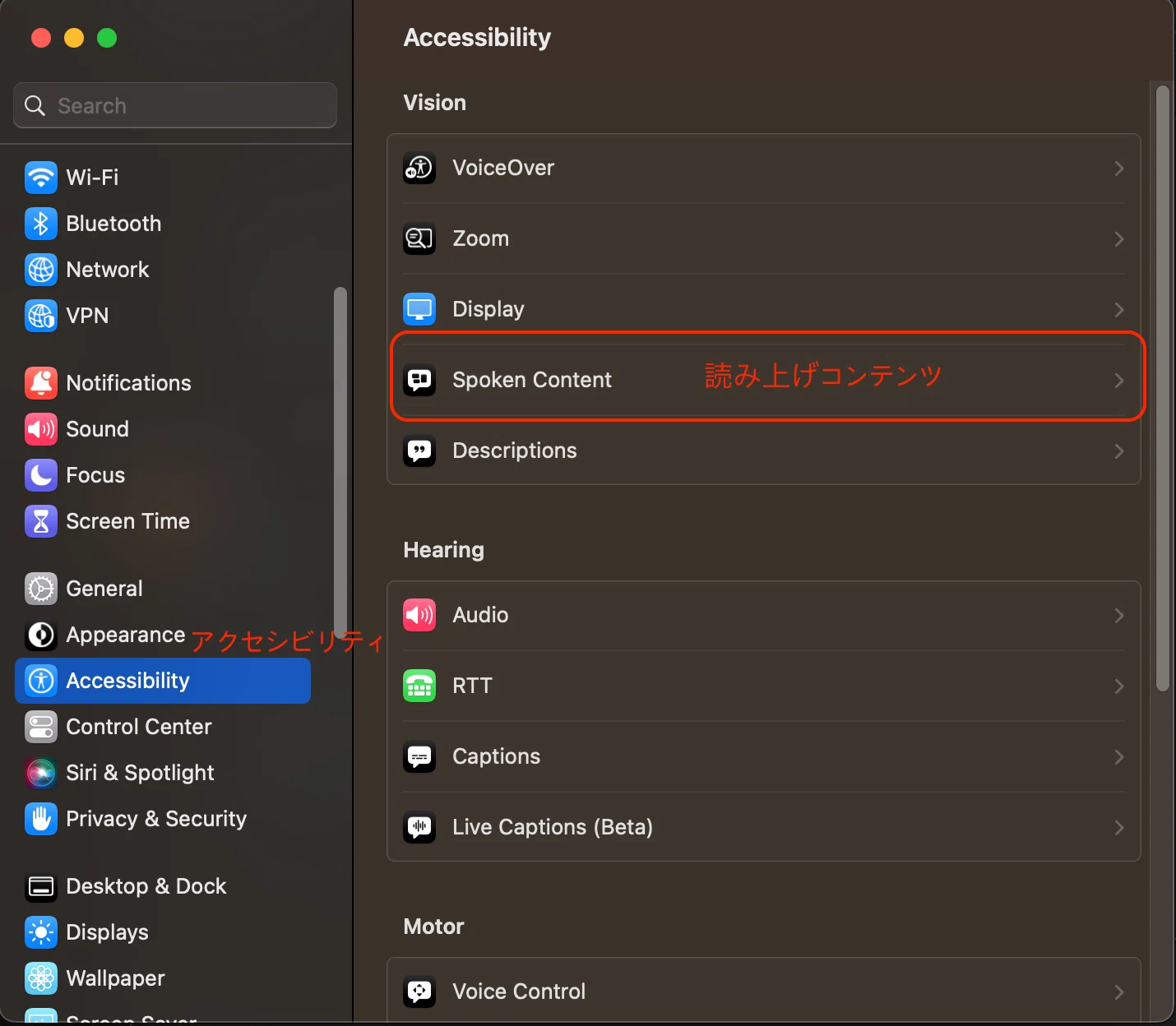
Task: Expand the RTT row chevron
Action: point(1118,686)
